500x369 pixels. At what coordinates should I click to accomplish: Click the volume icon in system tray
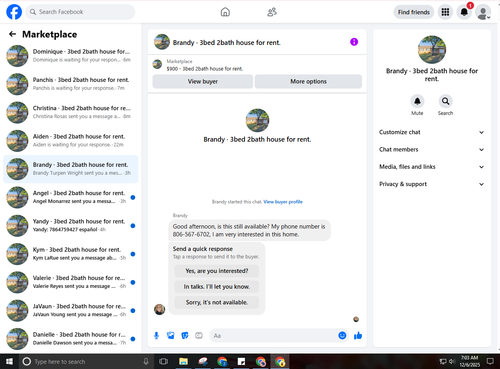point(452,361)
